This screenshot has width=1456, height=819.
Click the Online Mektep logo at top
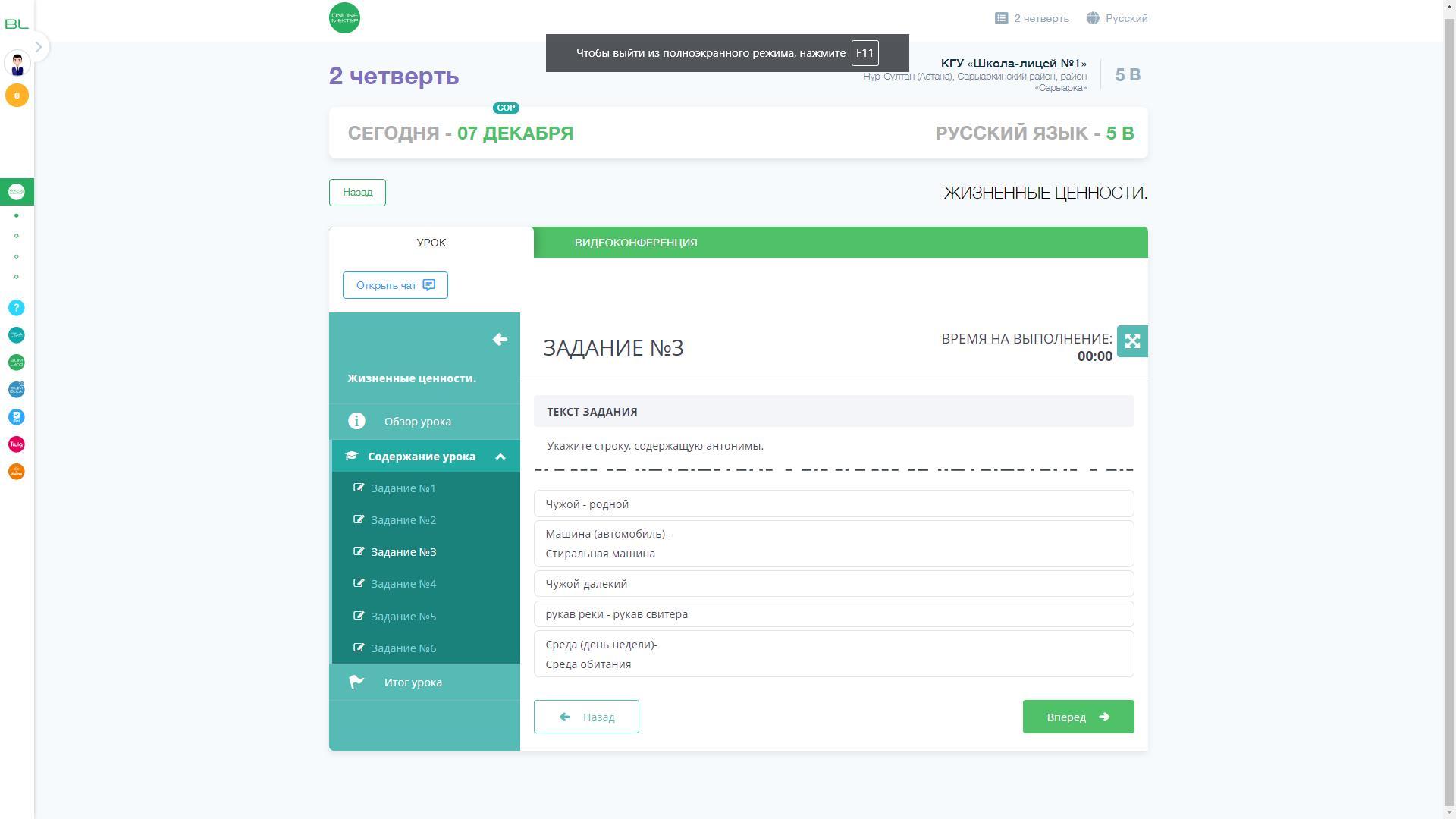point(344,18)
